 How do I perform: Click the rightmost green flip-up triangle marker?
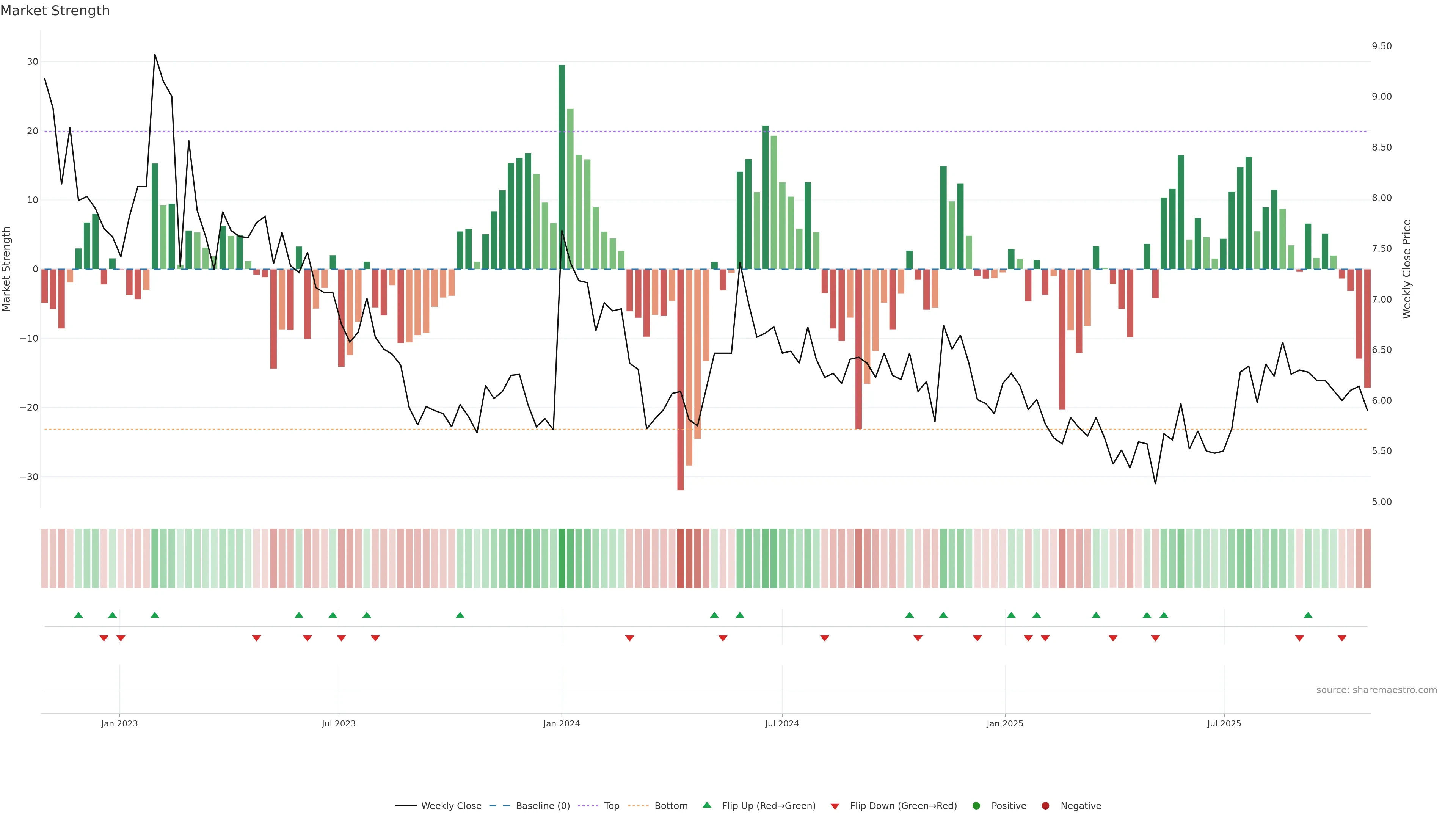1308,615
